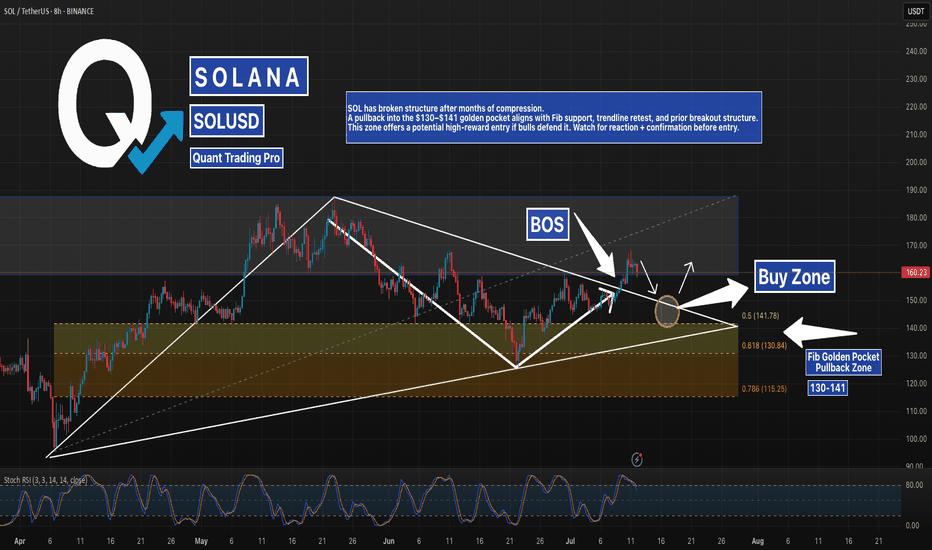The height and width of the screenshot is (550, 932).
Task: Click the 160.23 current price label
Action: [915, 272]
